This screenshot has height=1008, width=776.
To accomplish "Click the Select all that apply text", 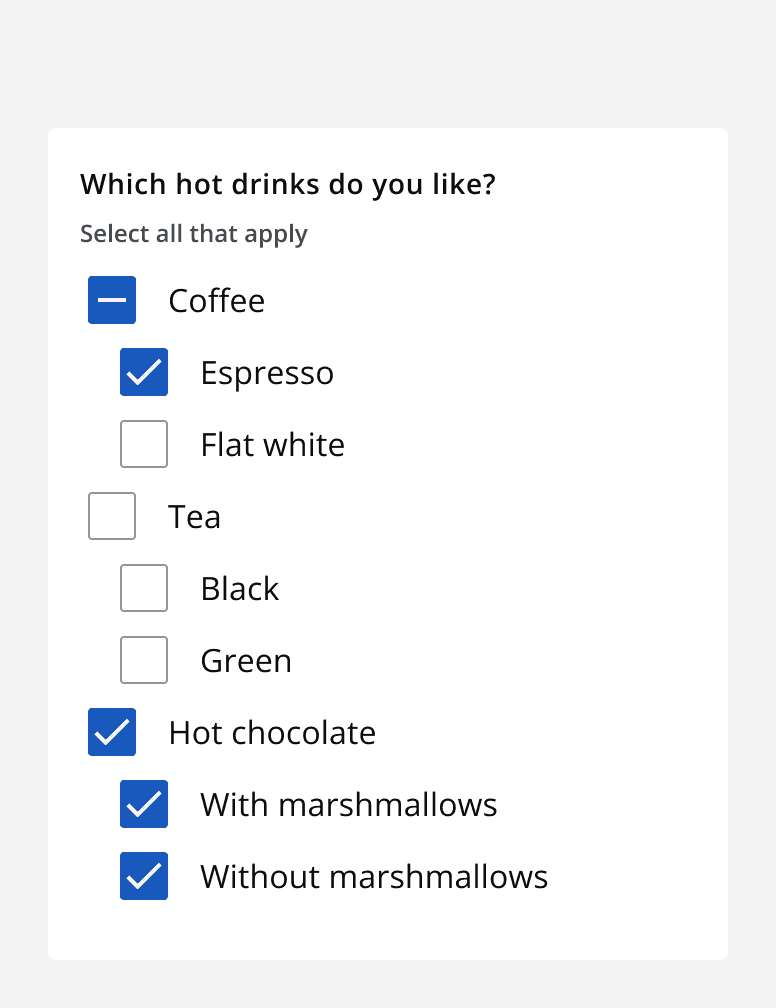I will tap(194, 233).
